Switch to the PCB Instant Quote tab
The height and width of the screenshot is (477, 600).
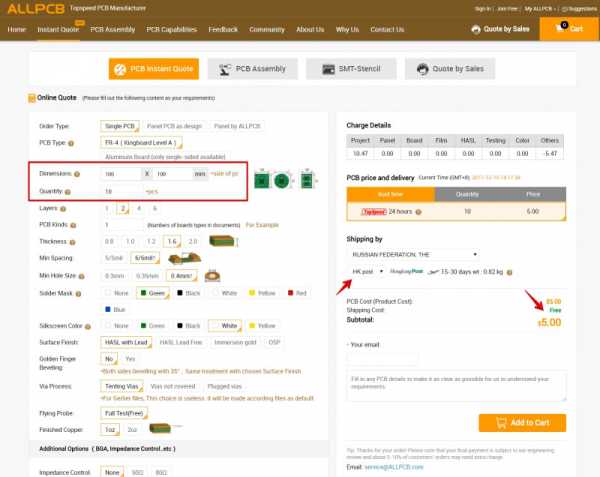click(154, 69)
